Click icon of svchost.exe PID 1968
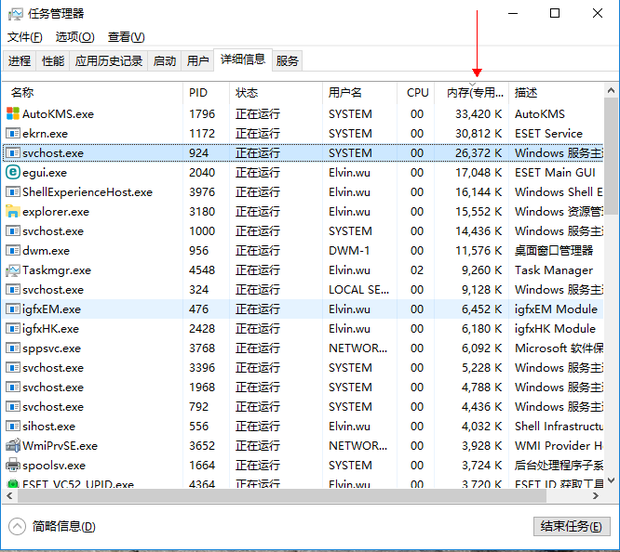The image size is (620, 552). (13, 387)
